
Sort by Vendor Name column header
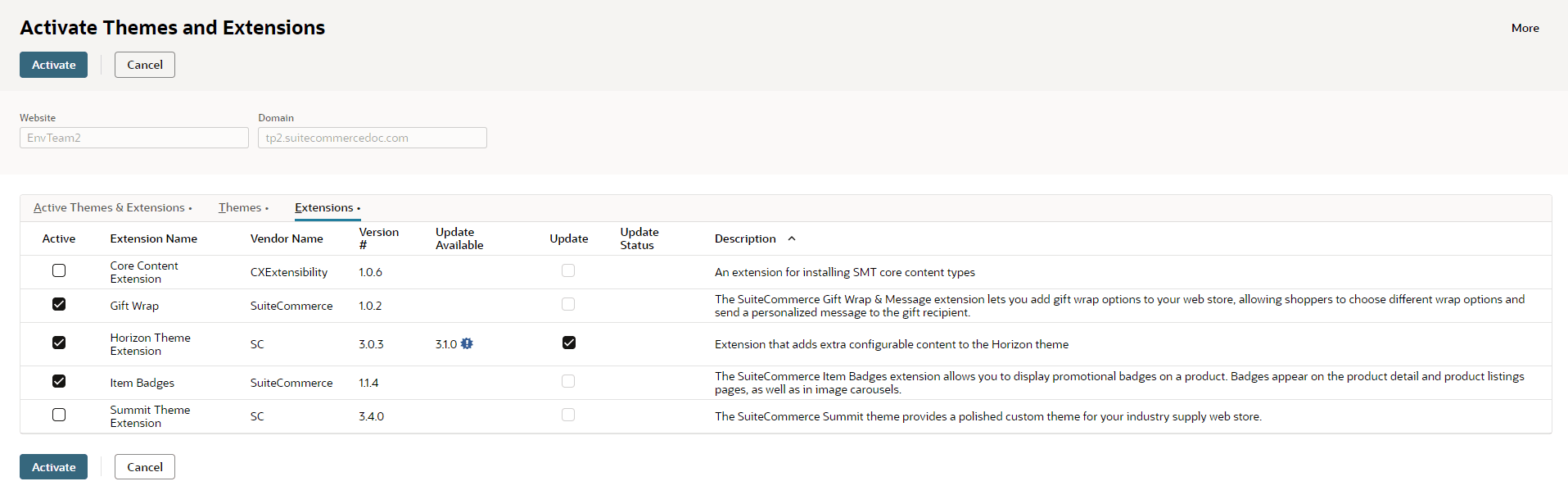coord(287,238)
